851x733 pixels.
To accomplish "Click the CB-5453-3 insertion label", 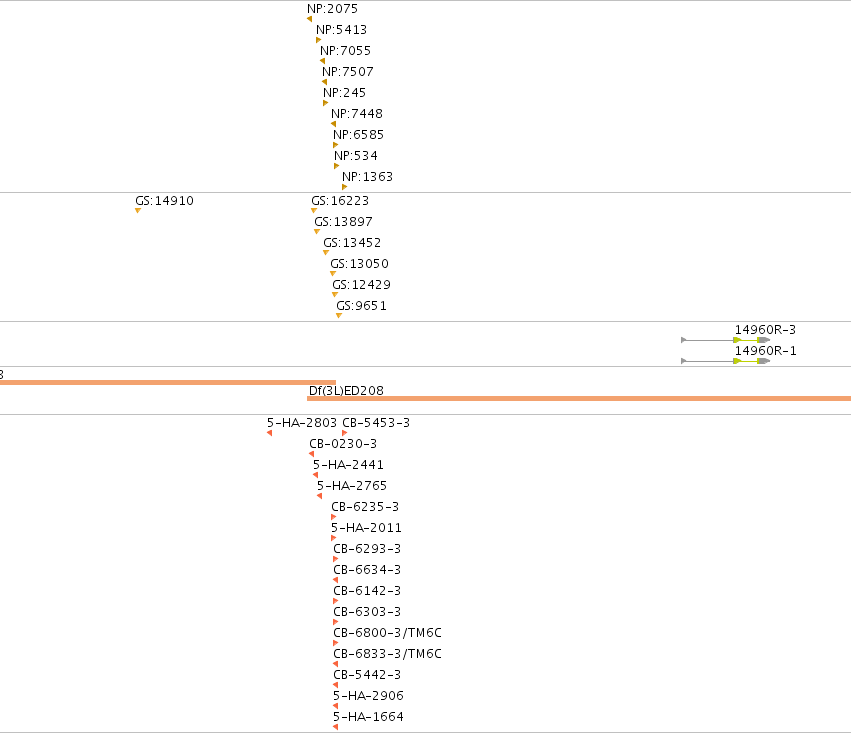I will [376, 423].
